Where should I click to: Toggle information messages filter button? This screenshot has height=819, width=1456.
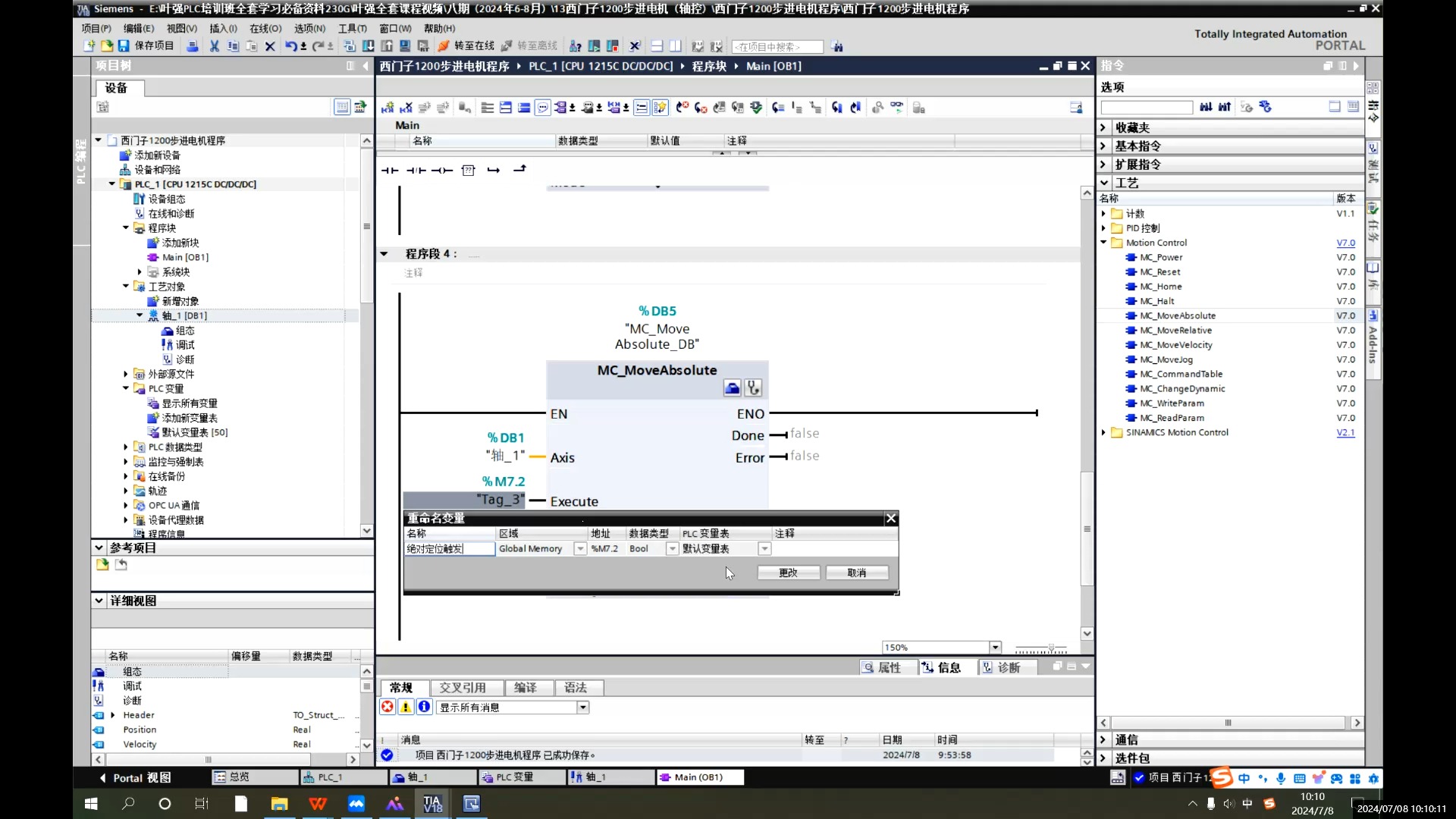(x=424, y=707)
